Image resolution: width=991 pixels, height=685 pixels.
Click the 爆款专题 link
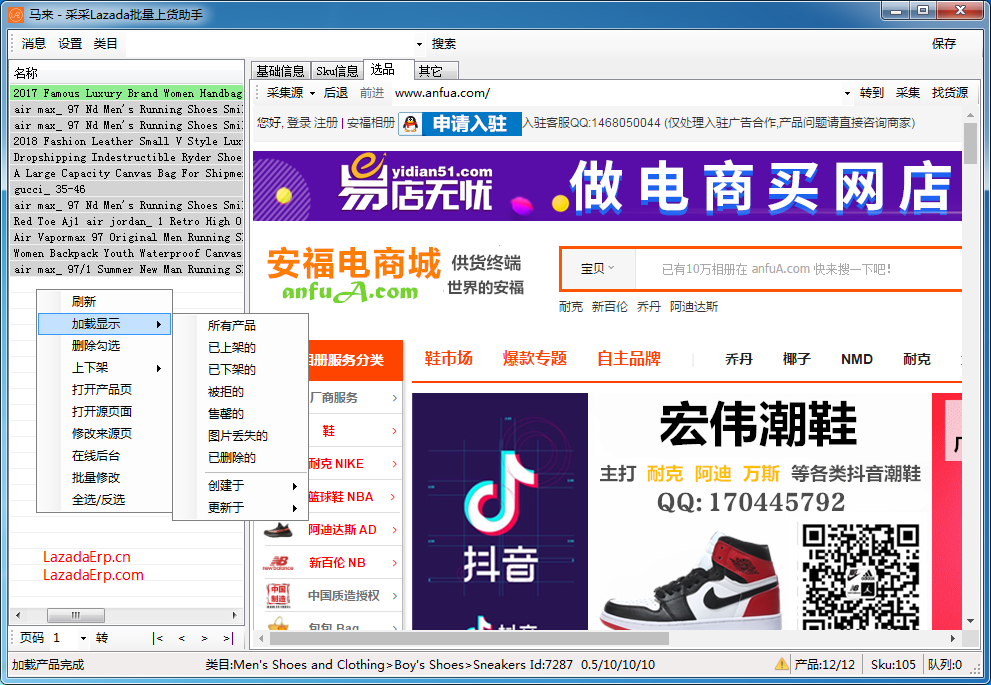tap(535, 358)
